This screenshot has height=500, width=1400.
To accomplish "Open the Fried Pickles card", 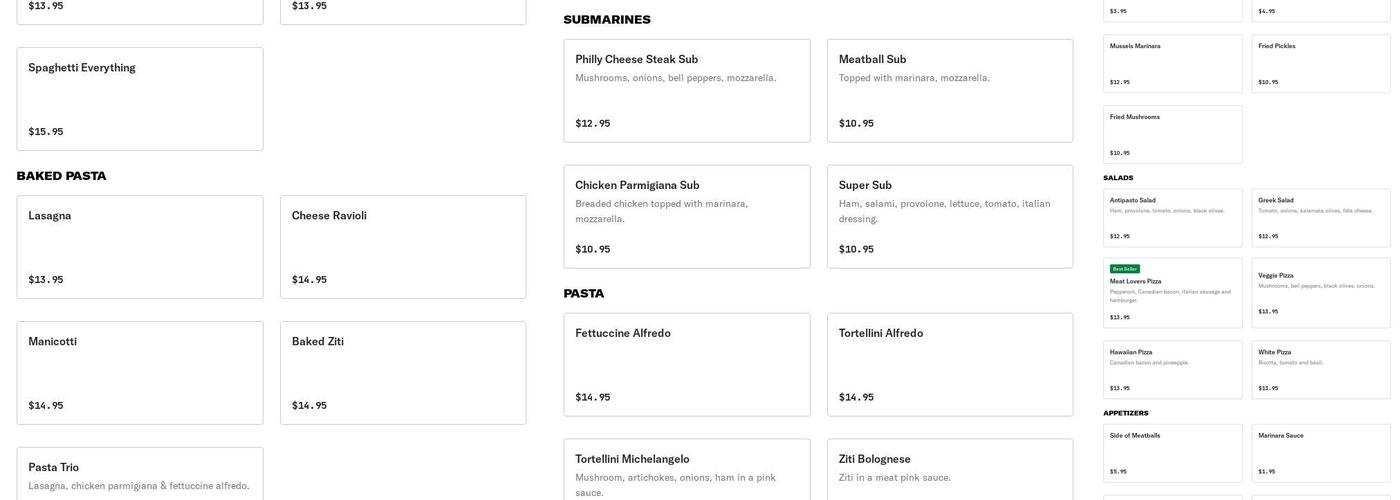I will (x=1320, y=64).
